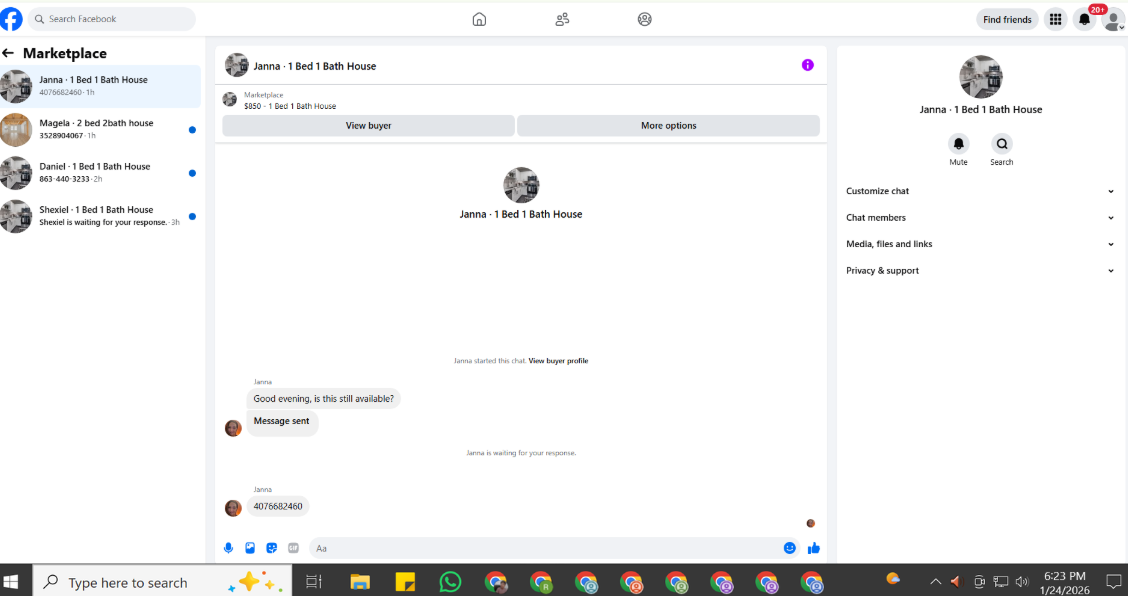Viewport: 1128px width, 596px height.
Task: Click the Aa message input field
Action: [545, 548]
